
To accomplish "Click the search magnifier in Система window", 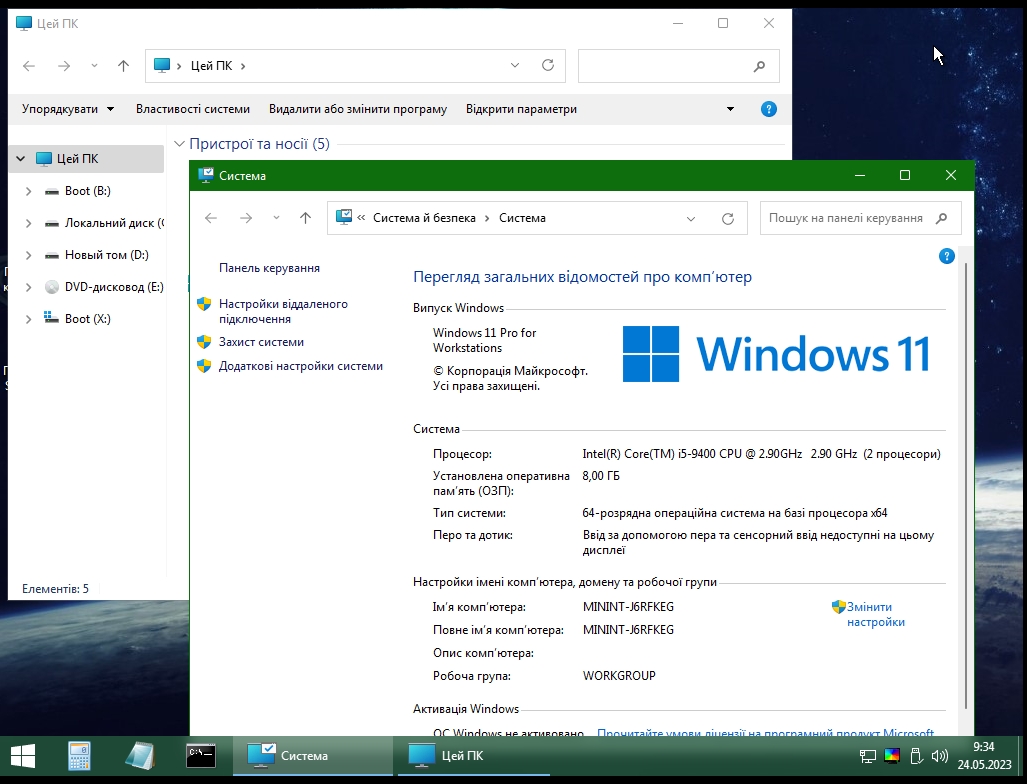I will (x=942, y=218).
